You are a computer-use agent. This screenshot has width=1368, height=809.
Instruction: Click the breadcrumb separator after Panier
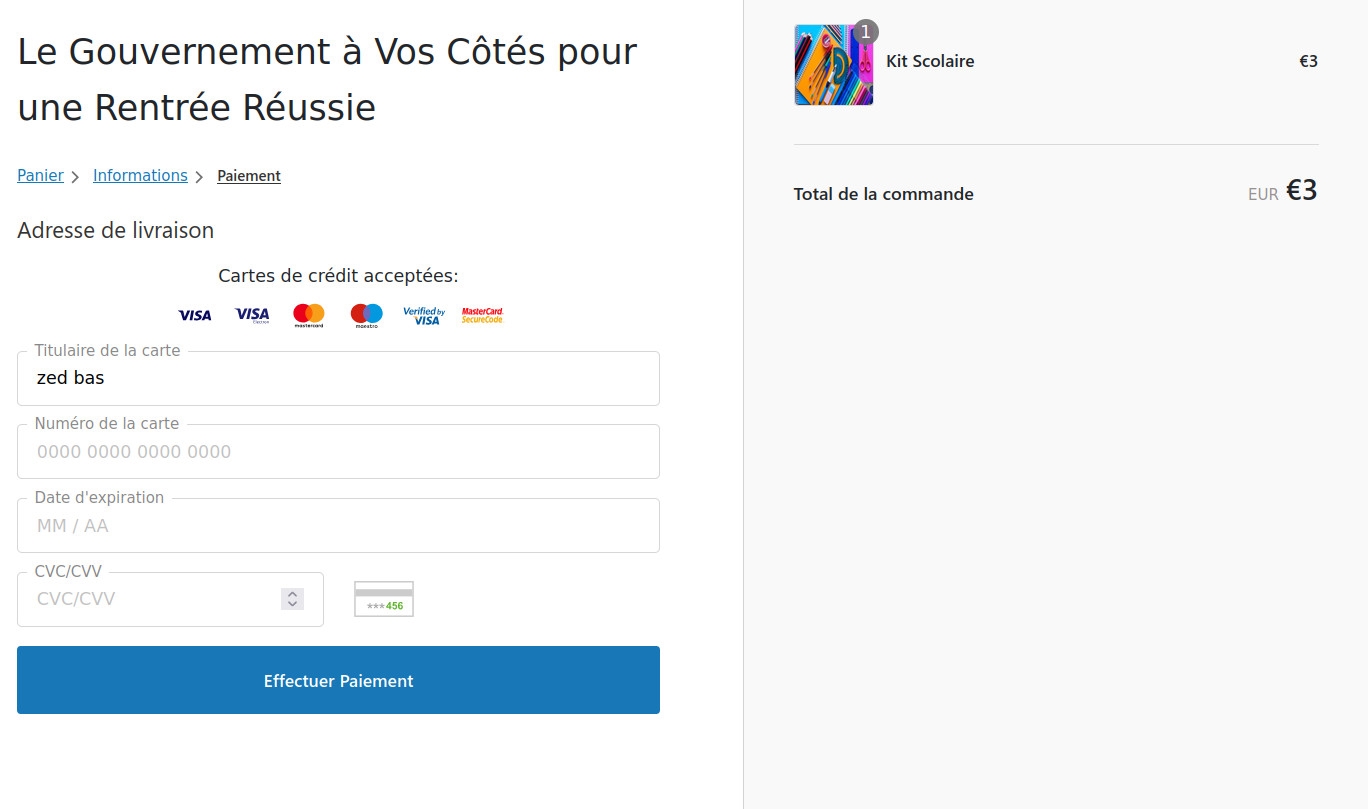click(x=76, y=175)
